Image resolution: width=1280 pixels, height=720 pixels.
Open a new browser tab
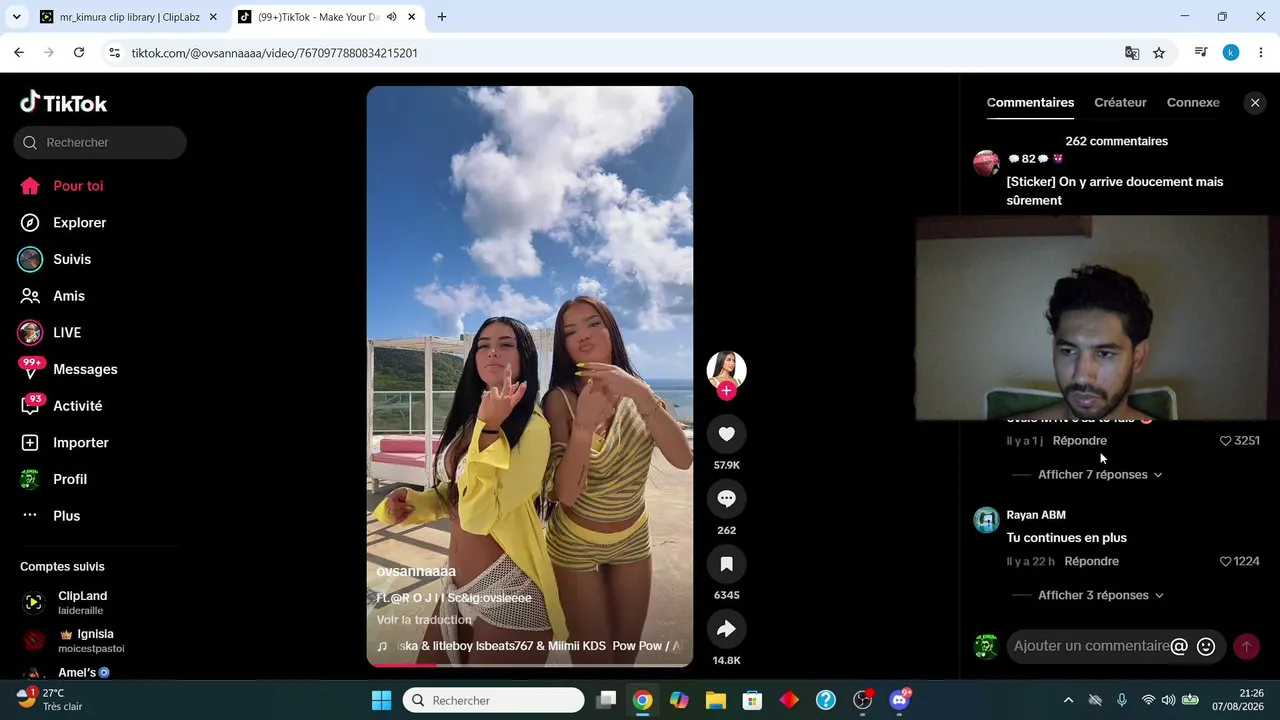coord(442,17)
